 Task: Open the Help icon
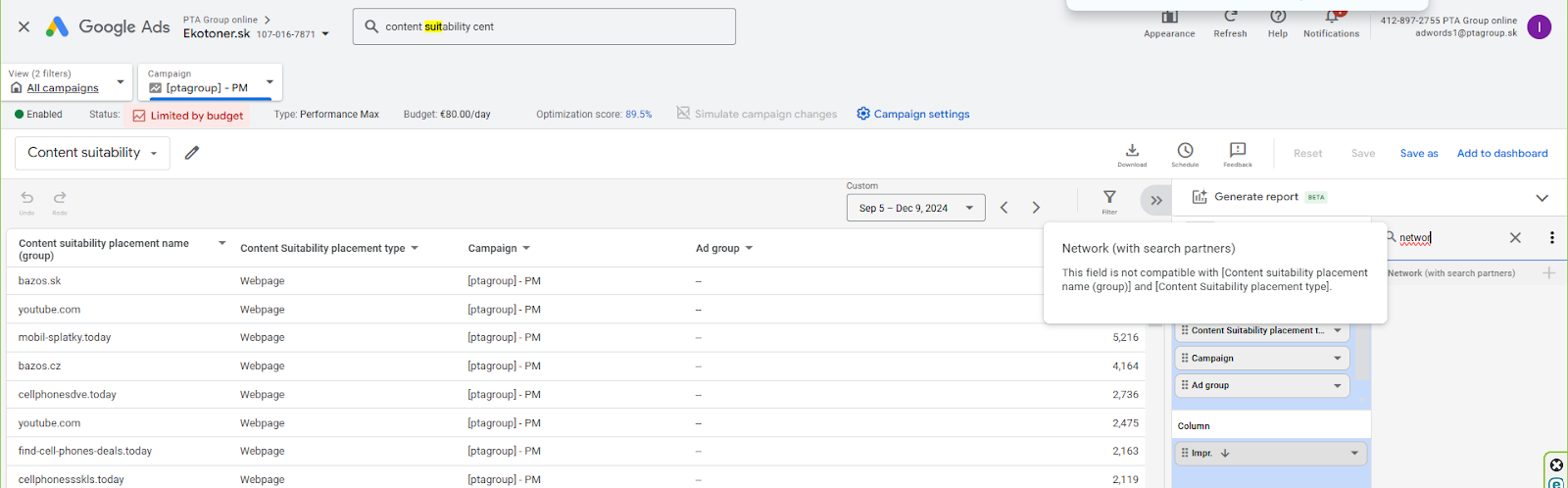[1278, 17]
